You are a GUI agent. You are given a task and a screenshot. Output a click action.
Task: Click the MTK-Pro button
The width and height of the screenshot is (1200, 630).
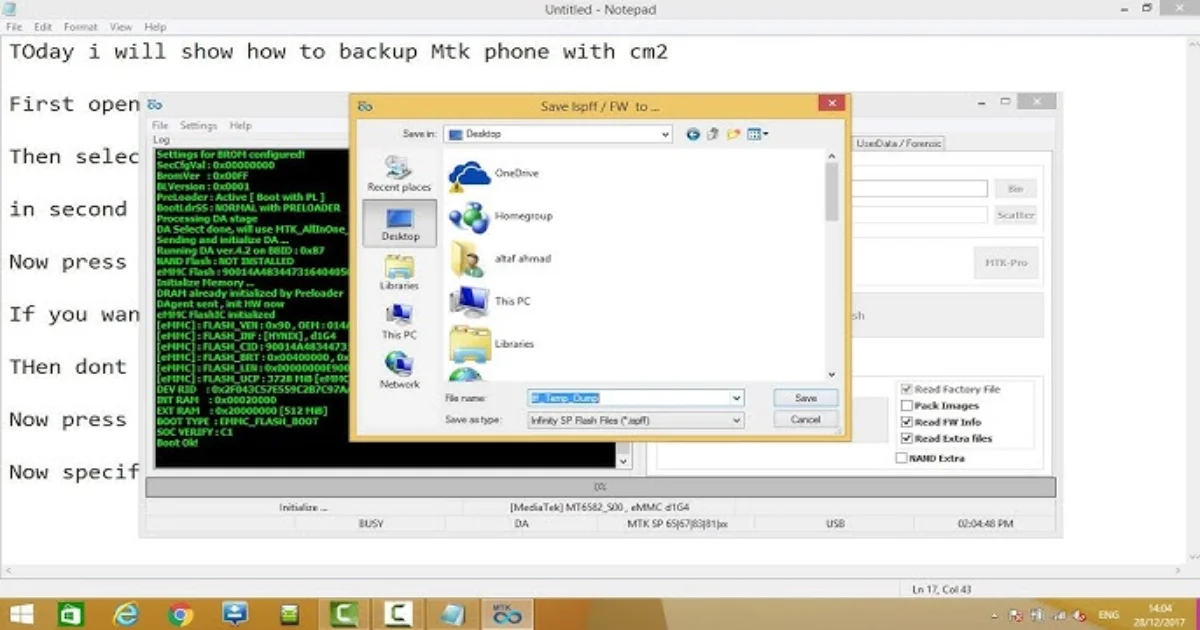[1005, 264]
